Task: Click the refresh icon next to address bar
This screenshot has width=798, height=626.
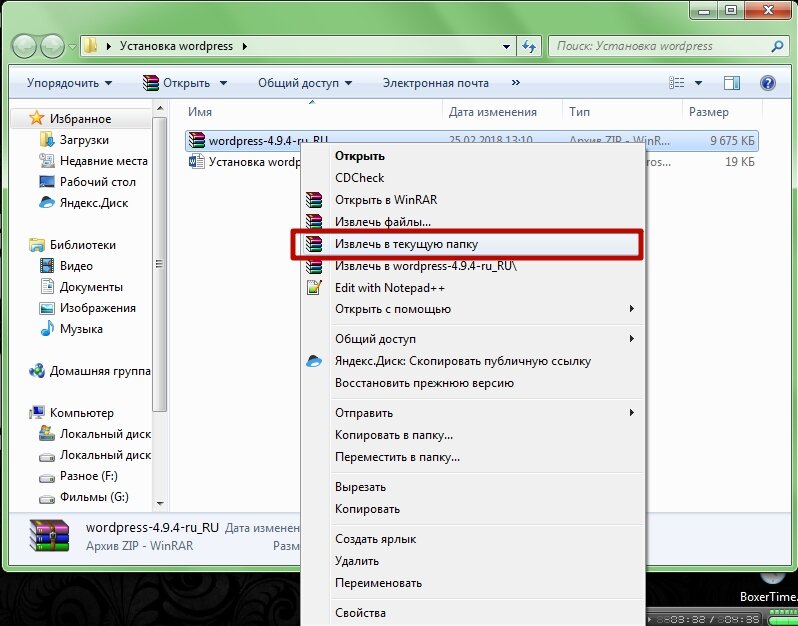Action: pyautogui.click(x=529, y=47)
